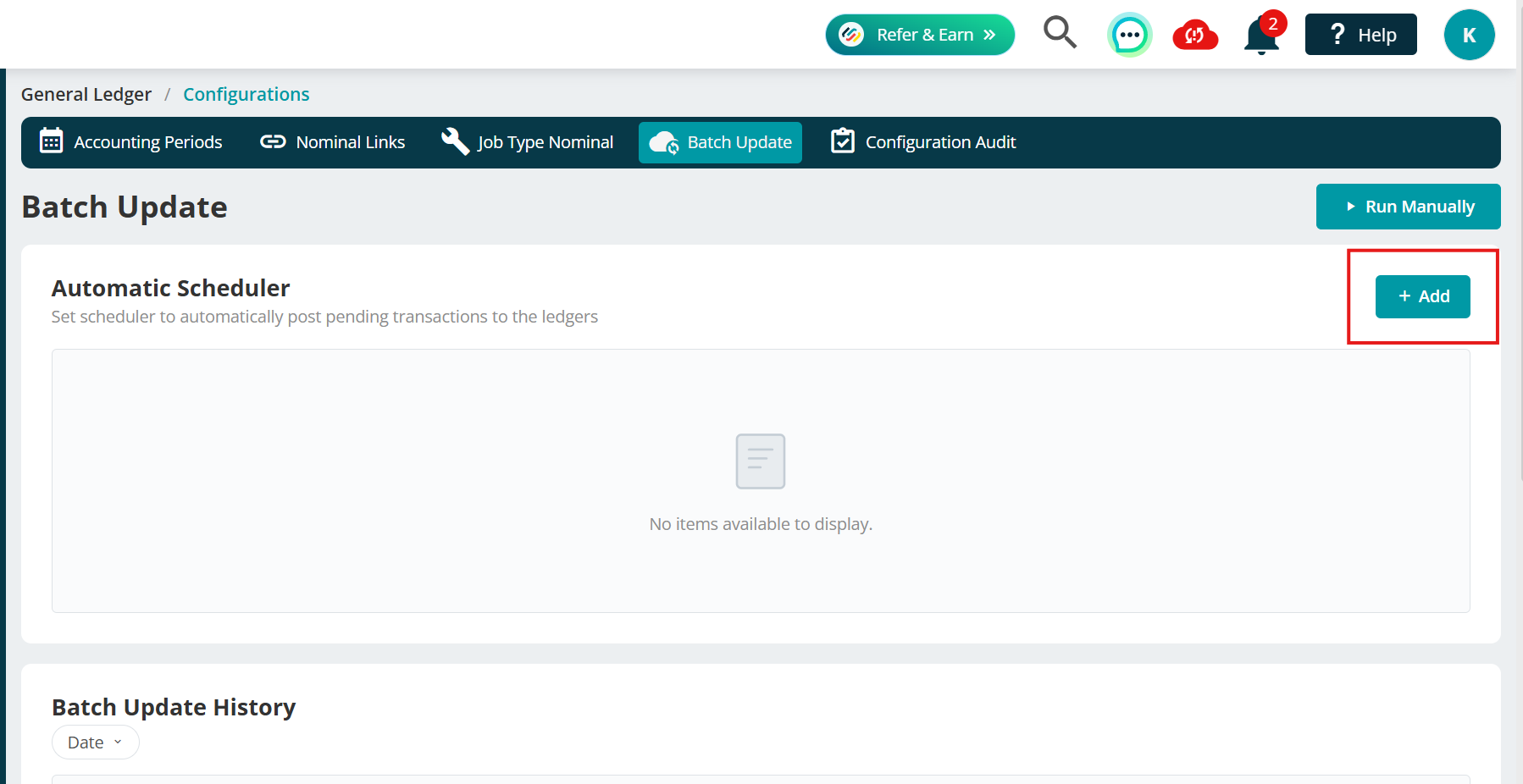
Task: Switch to the Nominal Links tab
Action: tap(333, 142)
